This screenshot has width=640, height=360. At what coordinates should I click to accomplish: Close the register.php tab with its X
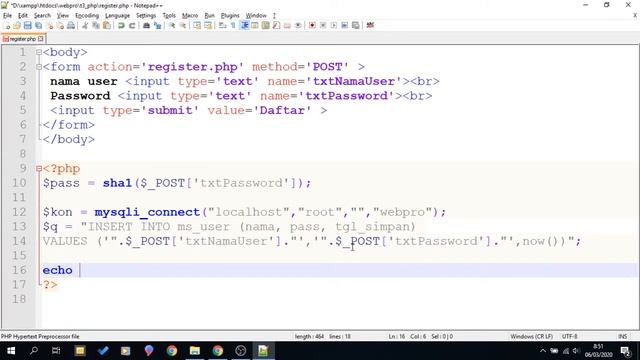(40, 39)
